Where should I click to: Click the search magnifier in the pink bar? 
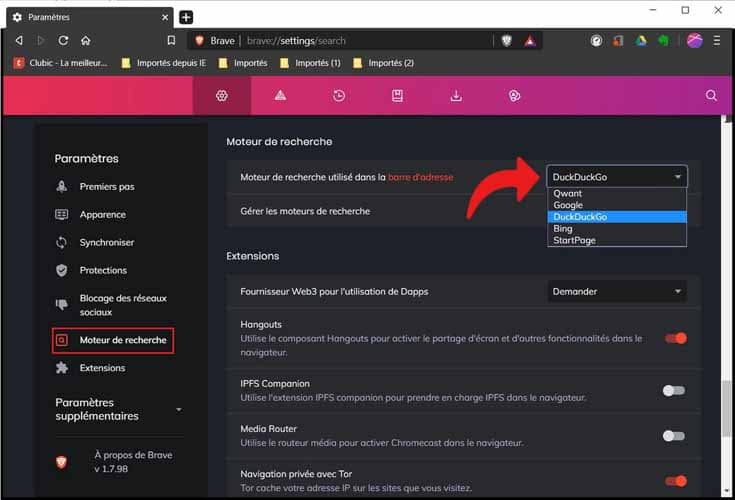(x=711, y=96)
